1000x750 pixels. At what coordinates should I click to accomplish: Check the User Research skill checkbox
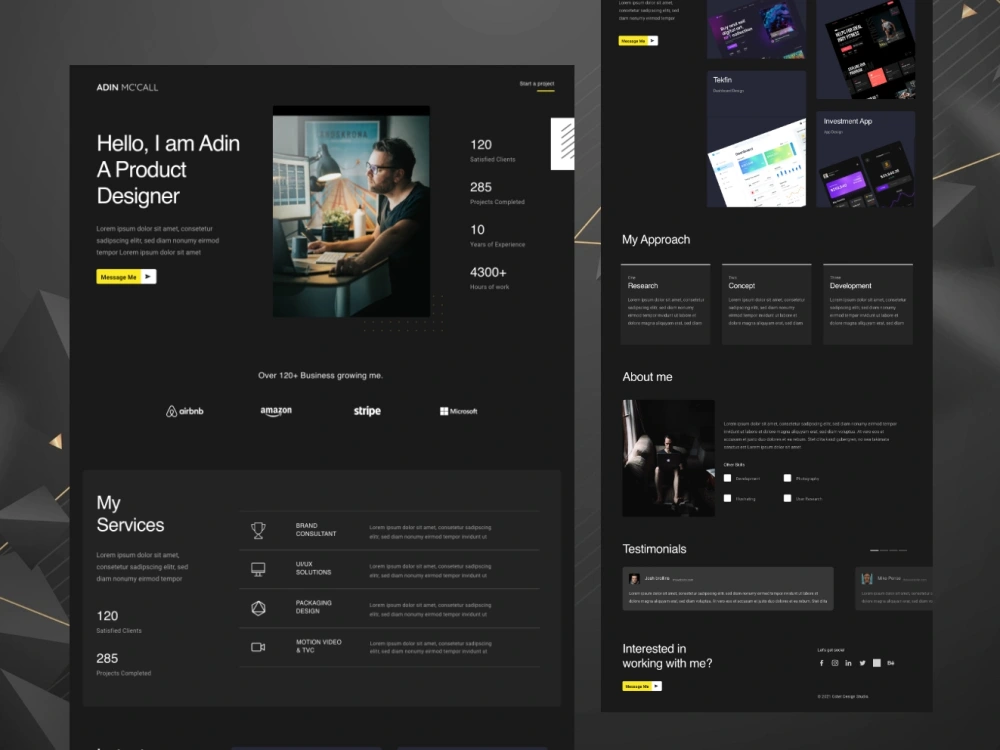click(788, 498)
